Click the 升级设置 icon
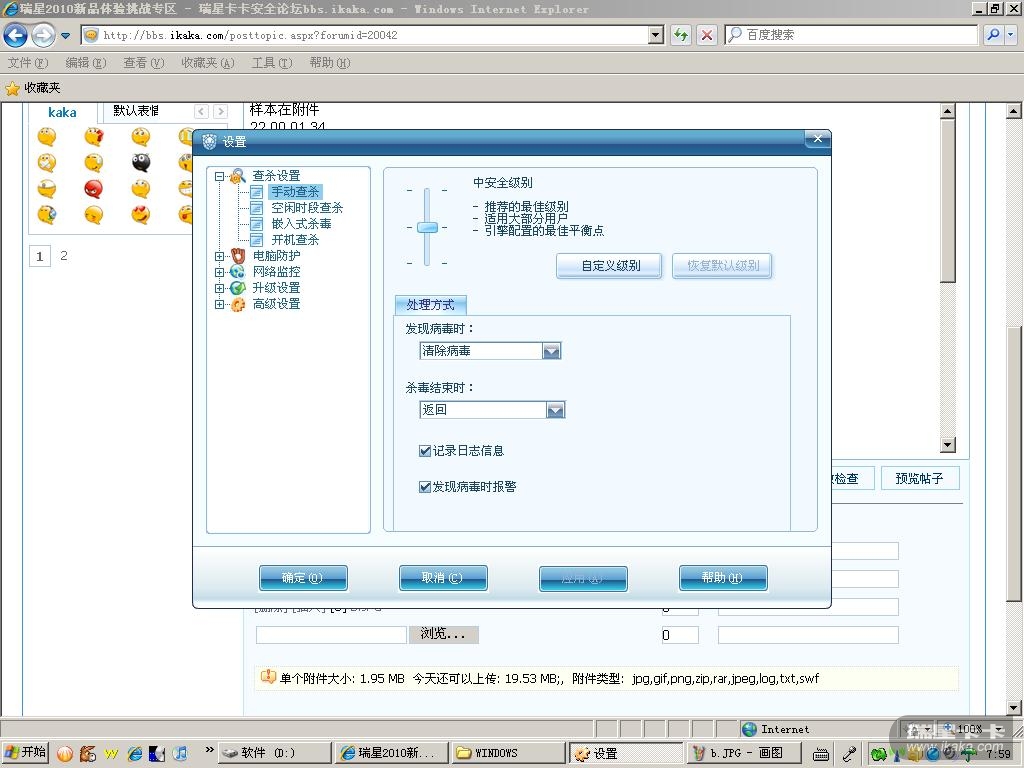 click(238, 287)
